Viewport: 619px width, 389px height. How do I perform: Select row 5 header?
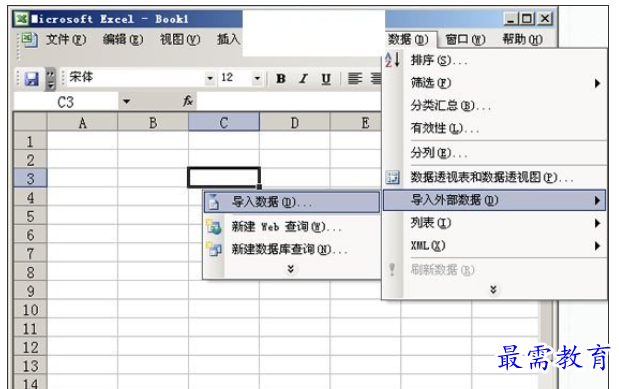pyautogui.click(x=30, y=216)
